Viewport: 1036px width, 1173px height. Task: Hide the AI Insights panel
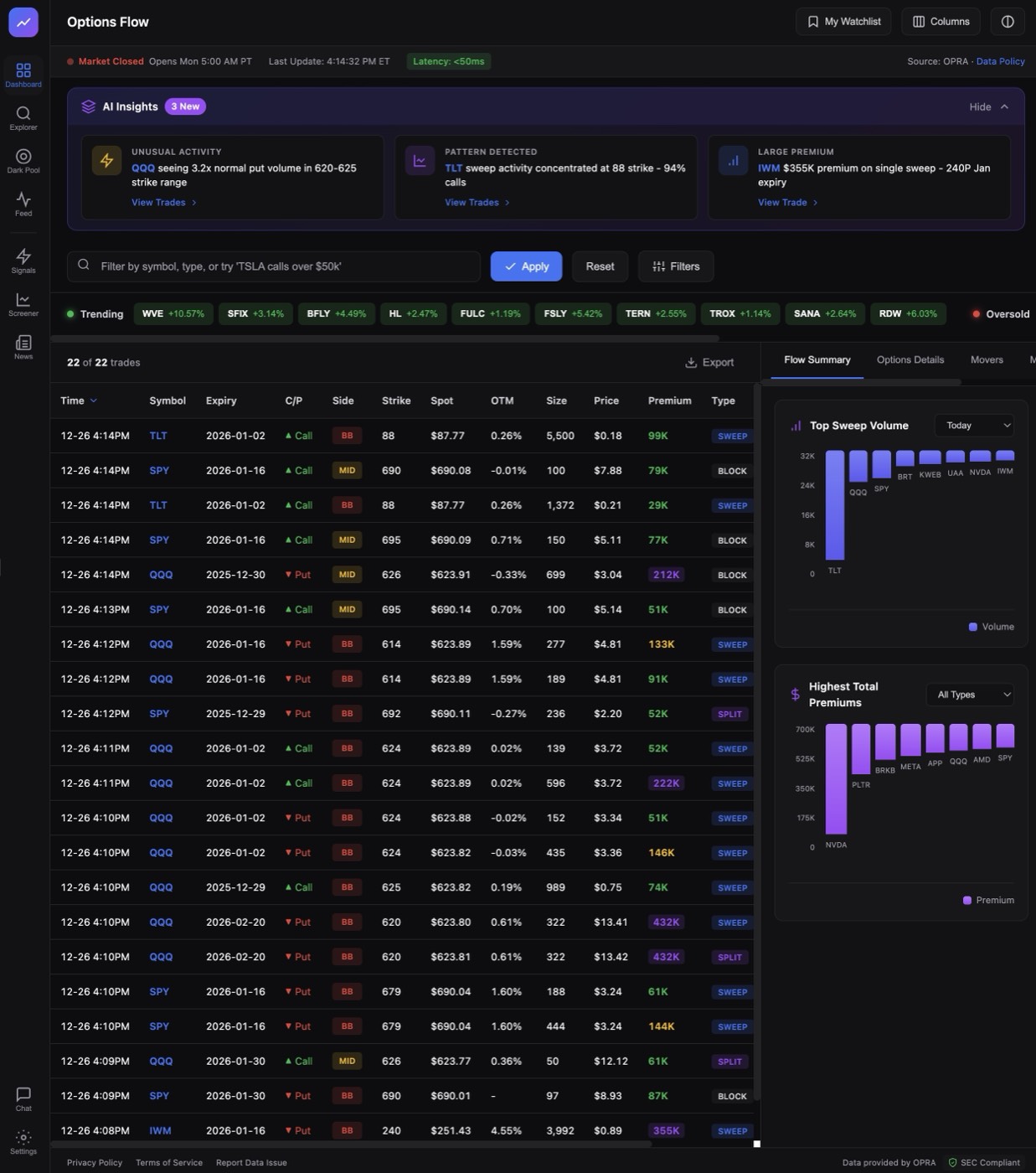pos(987,106)
